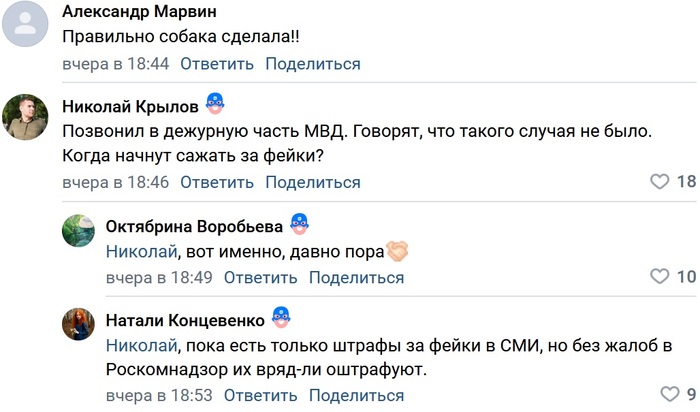The width and height of the screenshot is (700, 412).
Task: Share Александр Марвин's comment
Action: tap(313, 64)
